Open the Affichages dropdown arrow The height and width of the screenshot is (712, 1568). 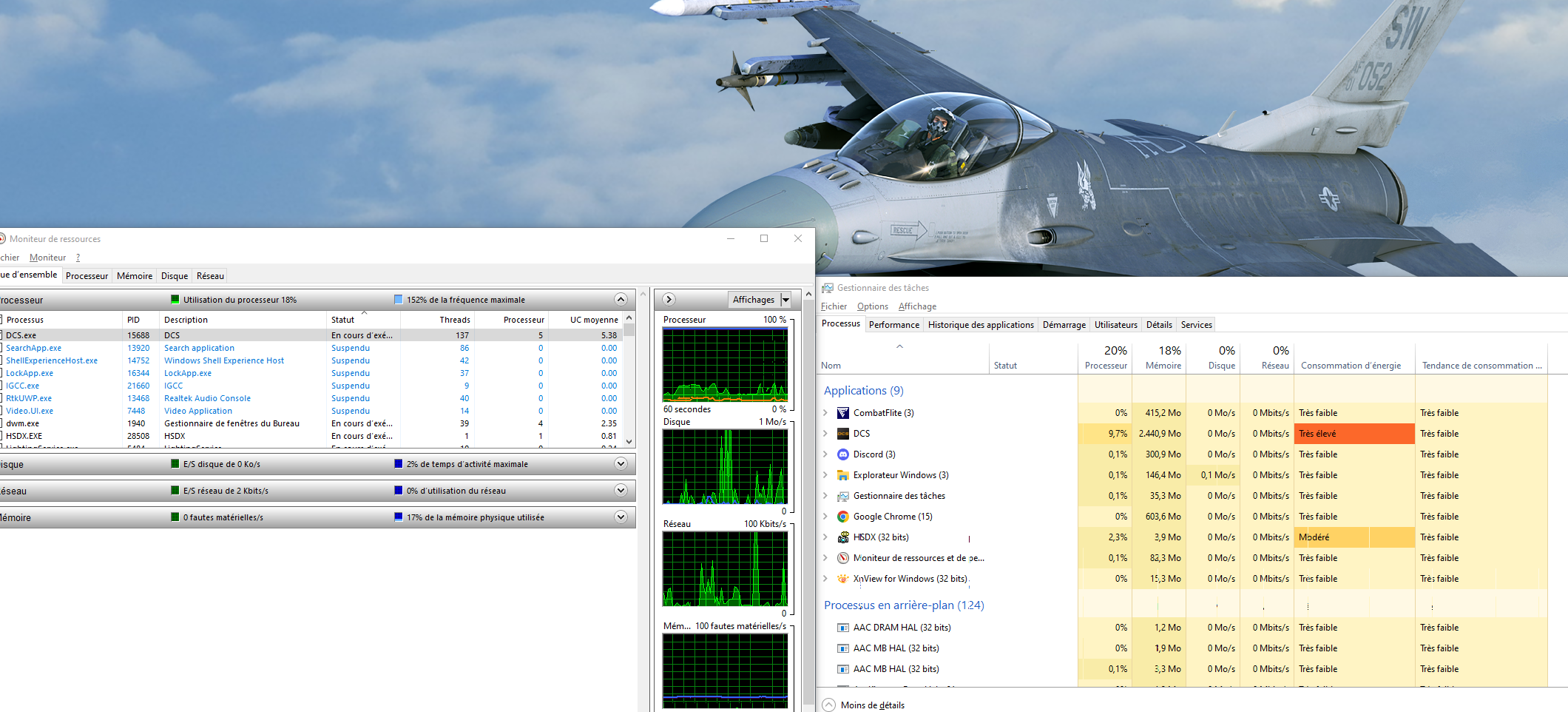[x=785, y=300]
